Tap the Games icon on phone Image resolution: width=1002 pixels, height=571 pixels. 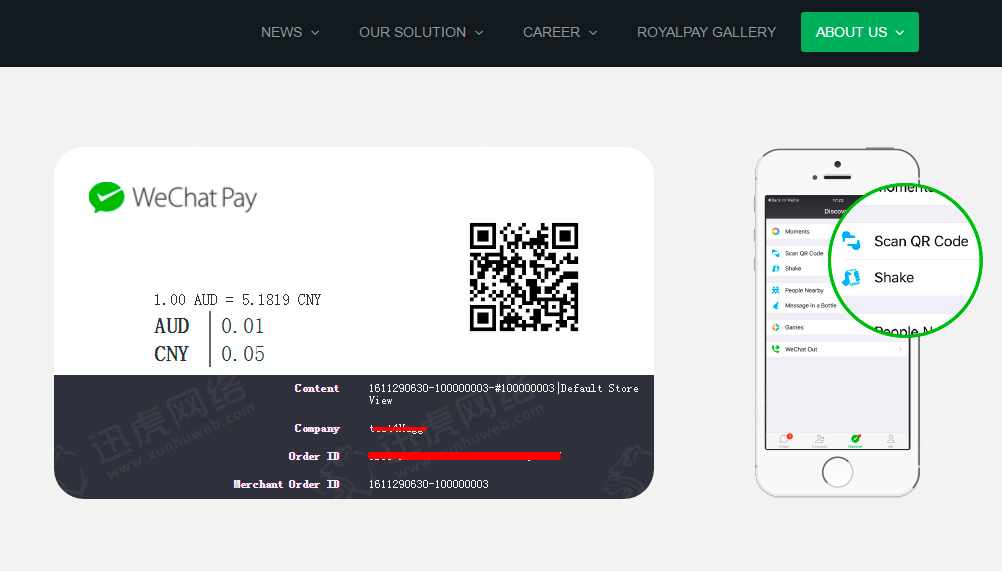(776, 327)
